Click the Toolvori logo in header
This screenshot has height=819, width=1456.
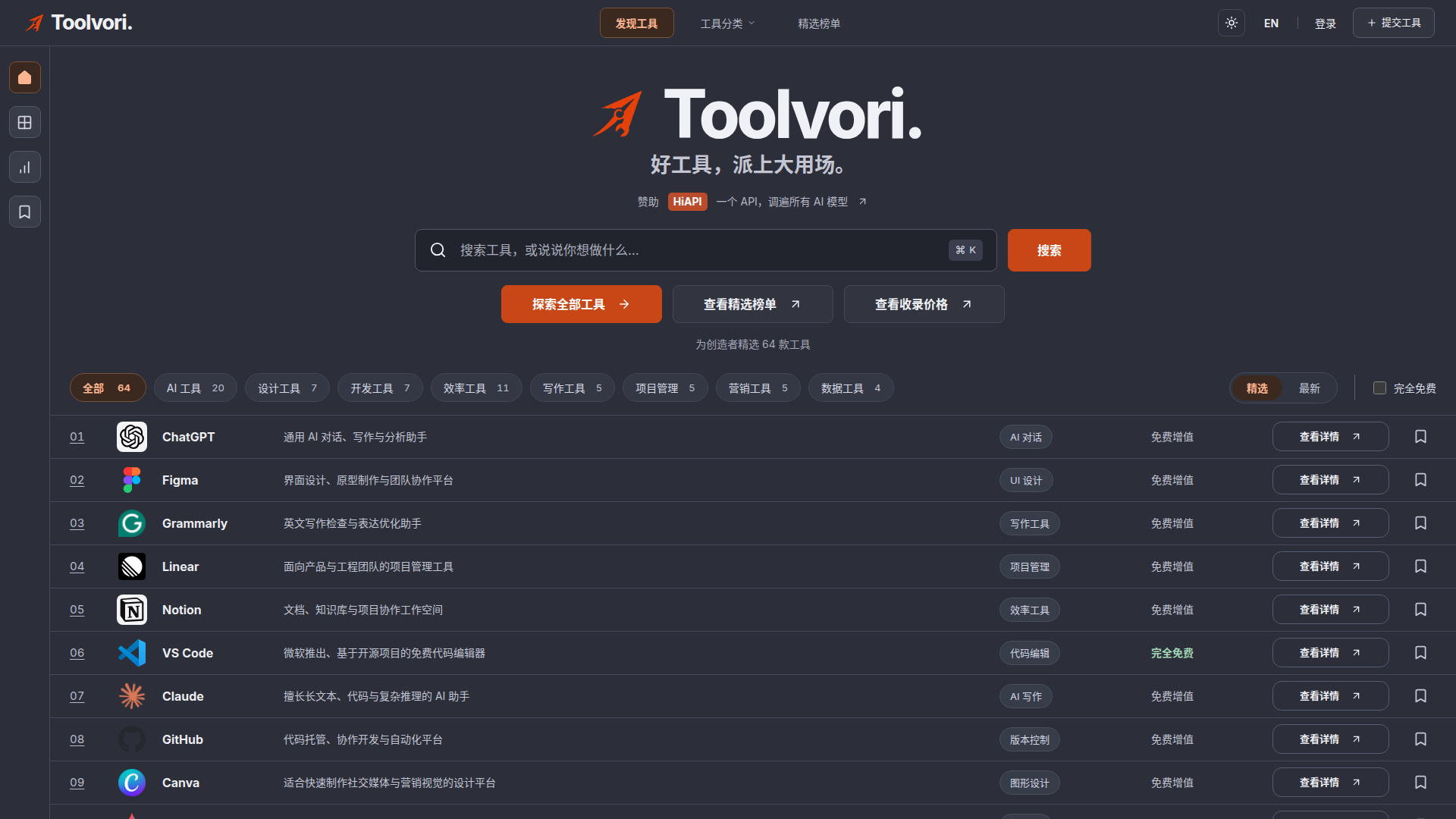tap(79, 23)
